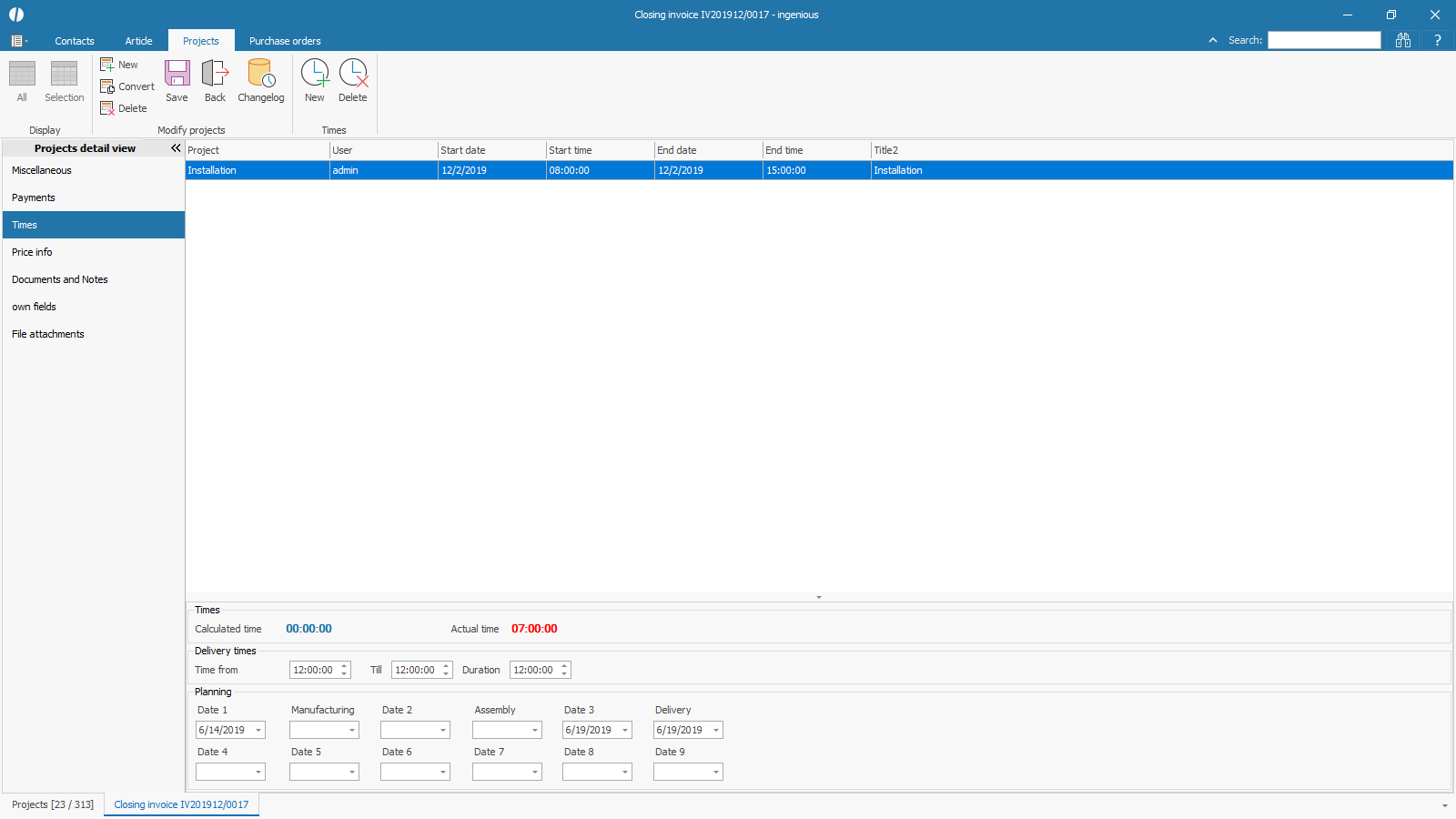Click the Save icon in the ribbon
Screen dimensions: 1456x819
(177, 74)
